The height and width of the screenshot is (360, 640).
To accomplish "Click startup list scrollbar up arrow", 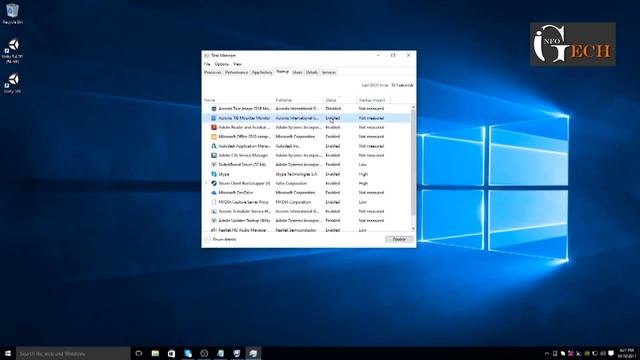I will (x=413, y=107).
